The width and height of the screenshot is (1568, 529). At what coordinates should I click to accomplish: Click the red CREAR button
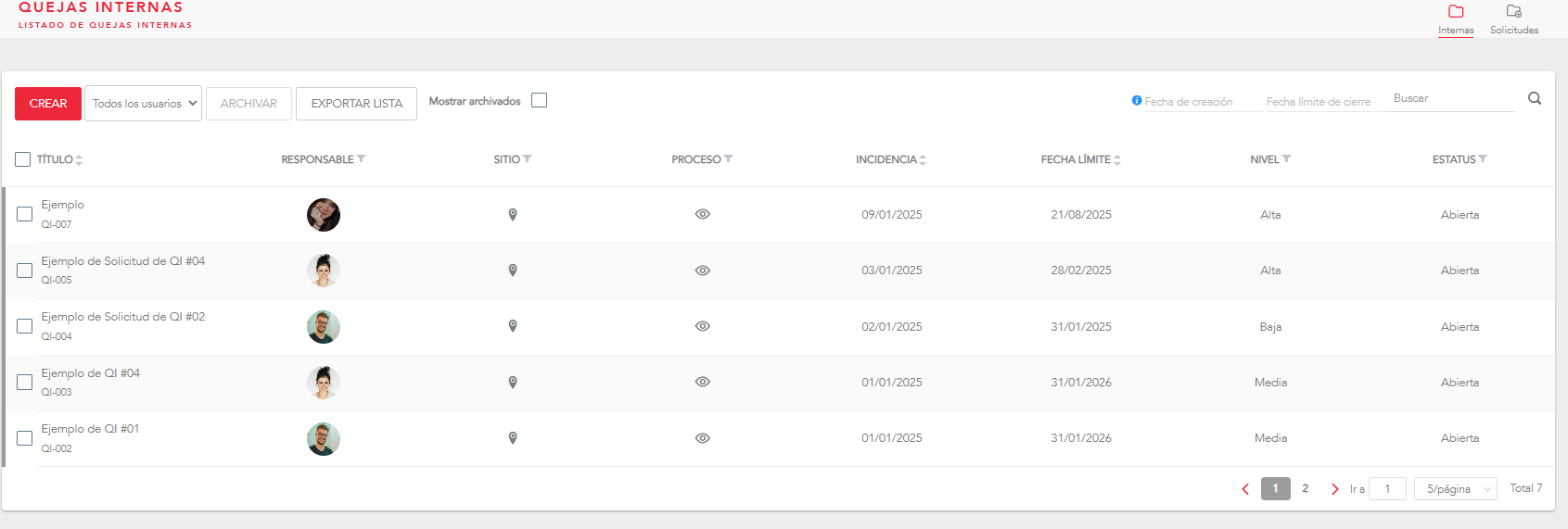pyautogui.click(x=48, y=104)
